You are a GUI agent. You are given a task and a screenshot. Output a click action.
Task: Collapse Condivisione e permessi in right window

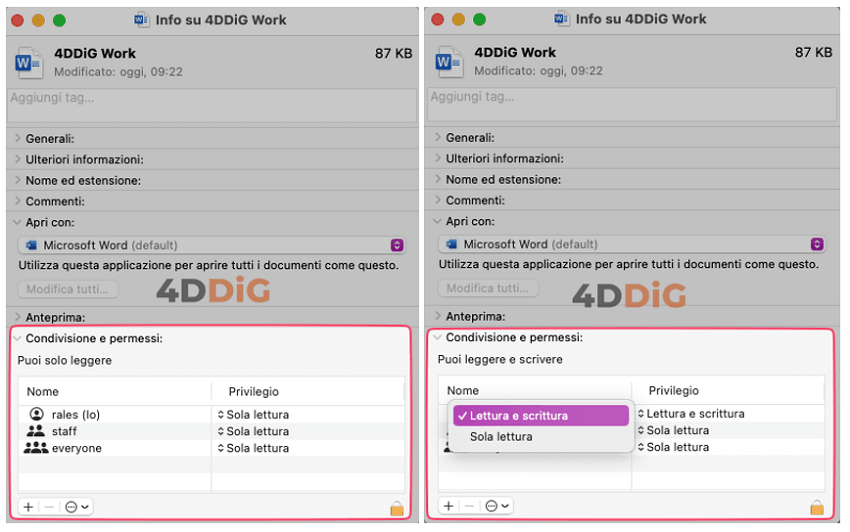[x=437, y=337]
